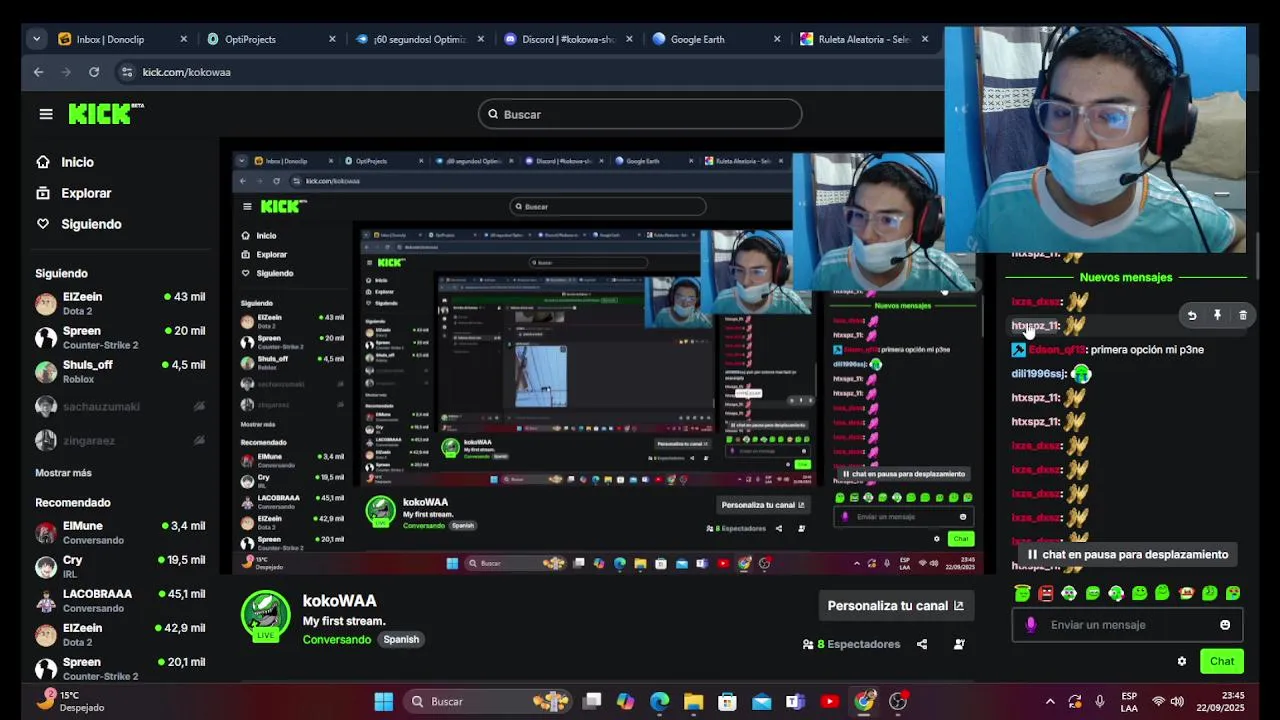Viewport: 1280px width, 720px height.
Task: Open YouTube app on the taskbar
Action: click(829, 701)
